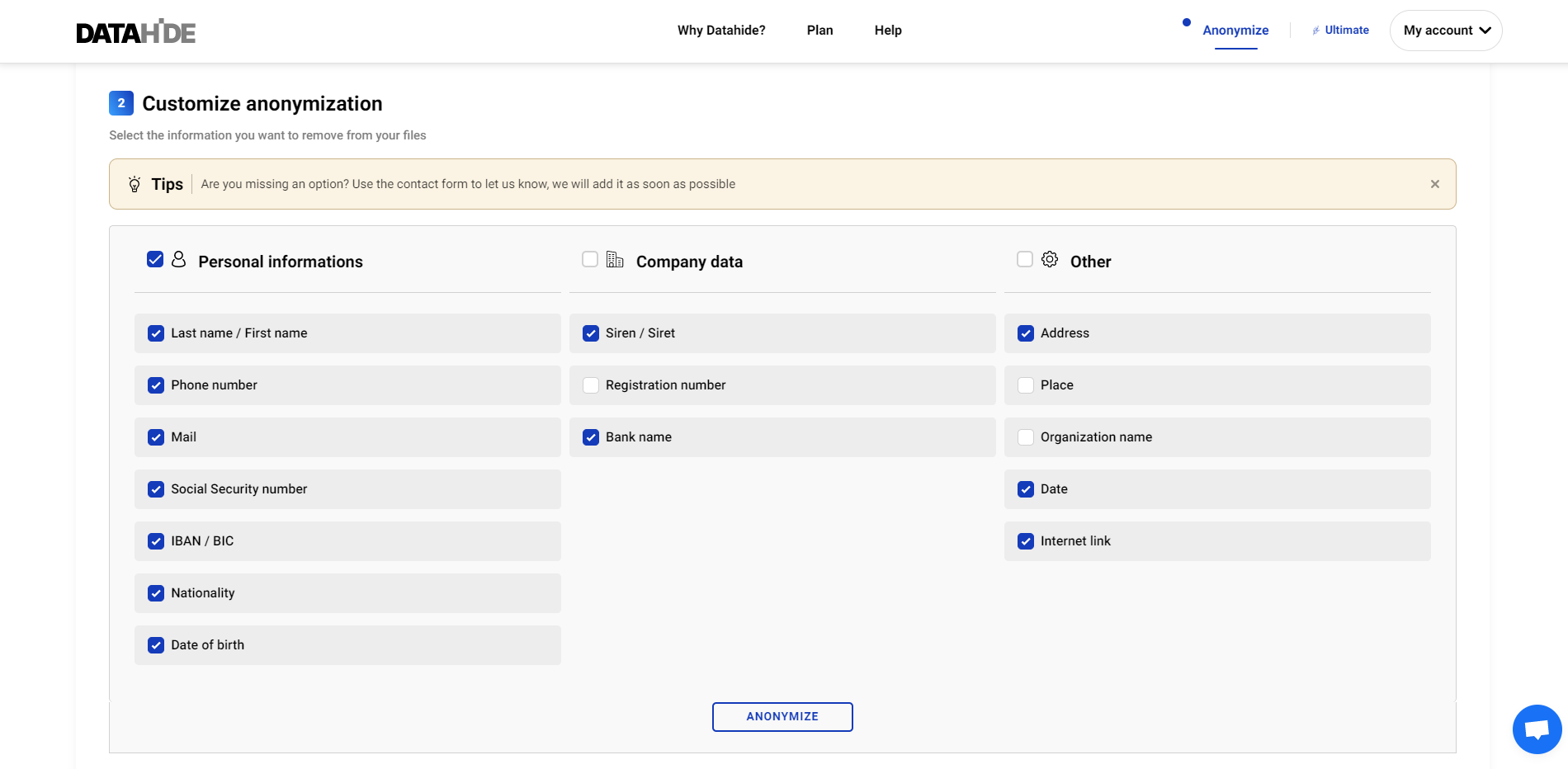
Task: Click the lightbulb Tips icon
Action: tap(135, 184)
